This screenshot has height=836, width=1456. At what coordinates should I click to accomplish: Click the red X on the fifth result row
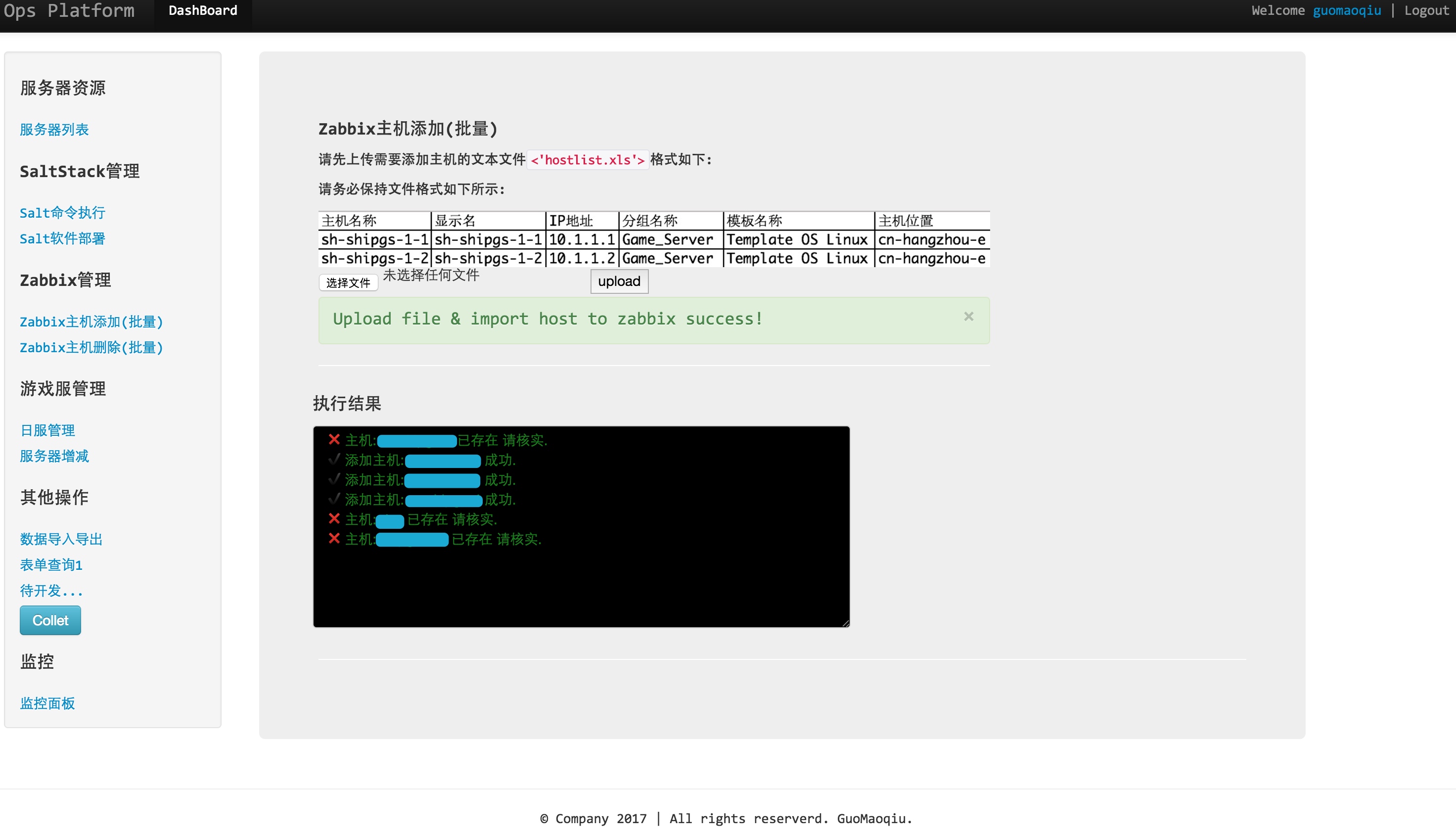pos(334,518)
